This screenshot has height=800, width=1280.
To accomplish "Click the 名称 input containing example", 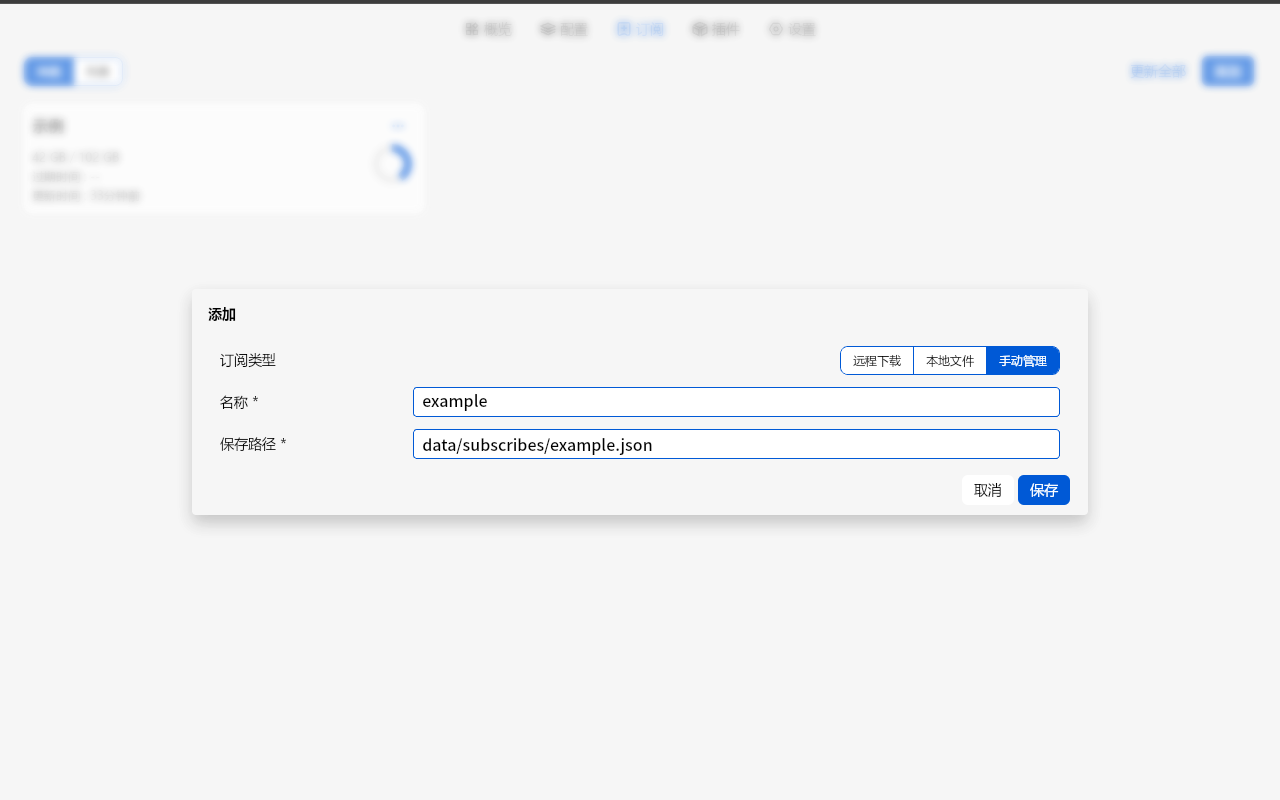I will (x=736, y=402).
